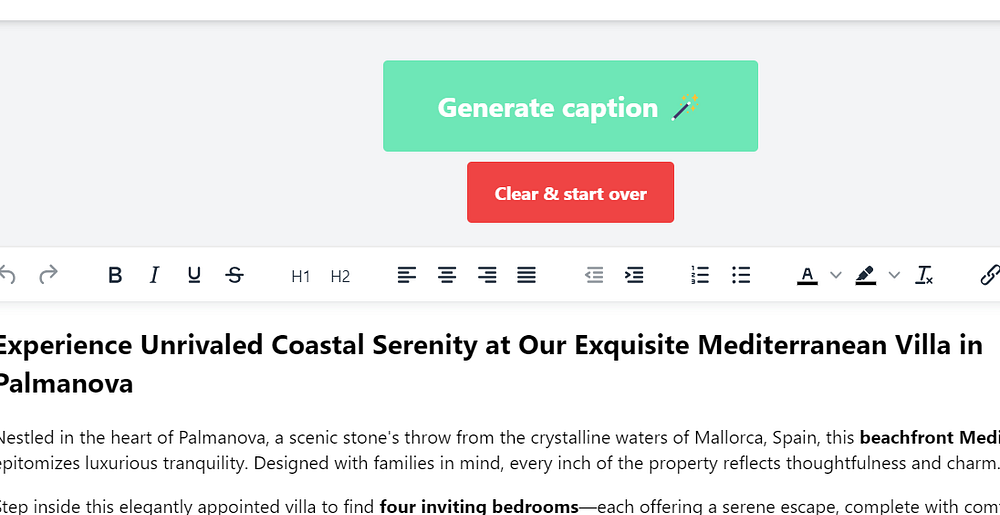Image resolution: width=1000 pixels, height=515 pixels.
Task: Insert a numbered list
Action: click(700, 275)
